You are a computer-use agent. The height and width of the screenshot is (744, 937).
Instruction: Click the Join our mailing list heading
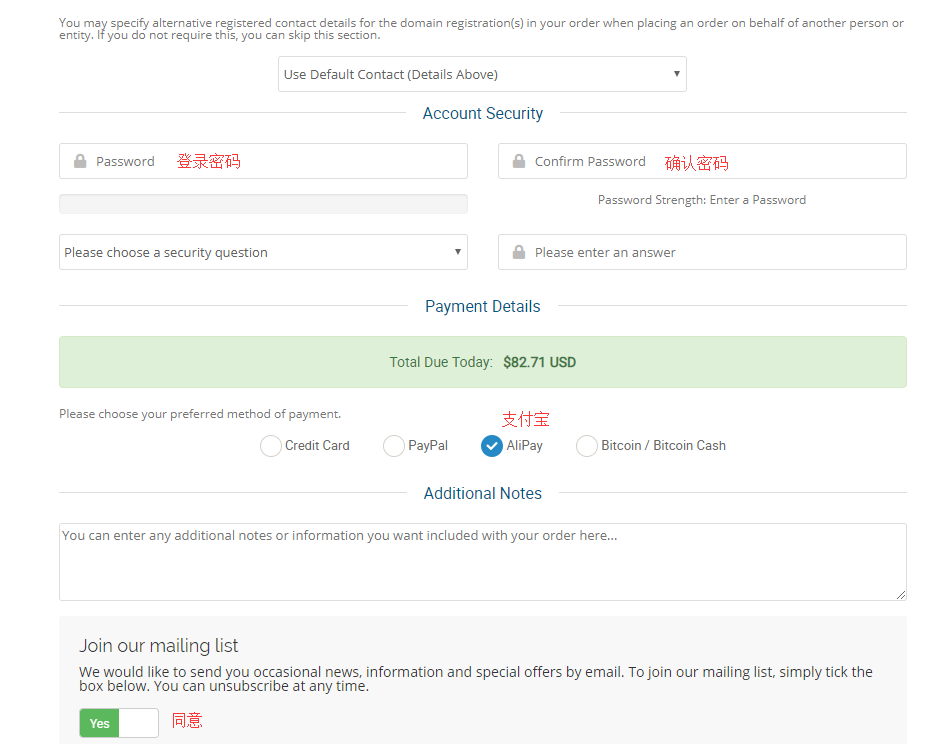[158, 645]
